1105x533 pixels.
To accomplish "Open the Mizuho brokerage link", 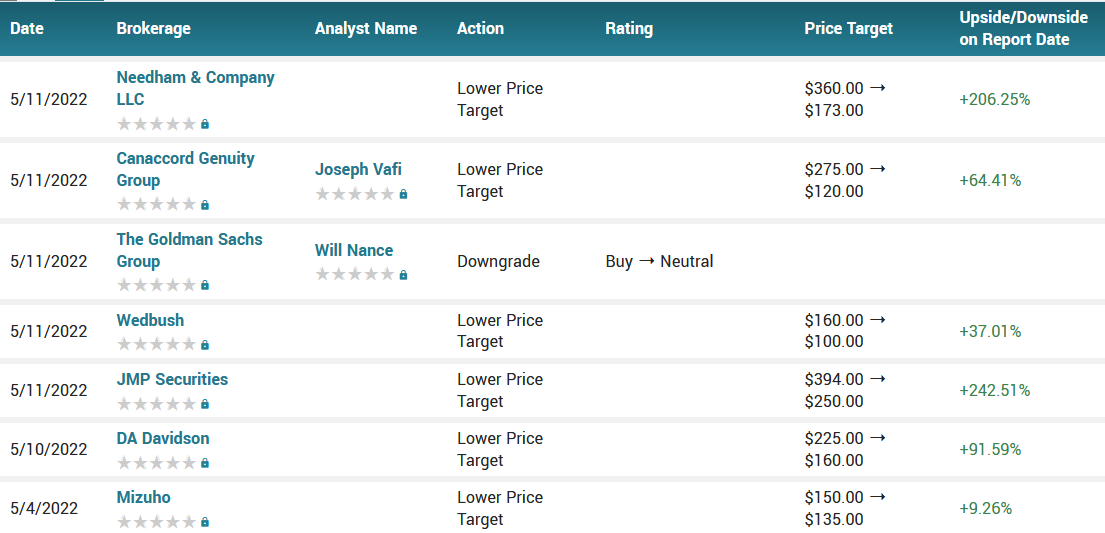I will tap(144, 497).
